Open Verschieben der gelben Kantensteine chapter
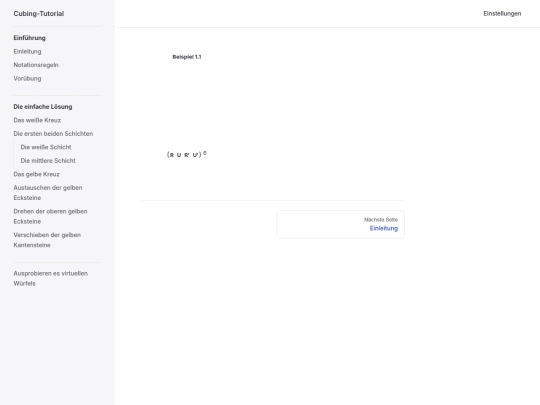The height and width of the screenshot is (405, 540). point(47,240)
